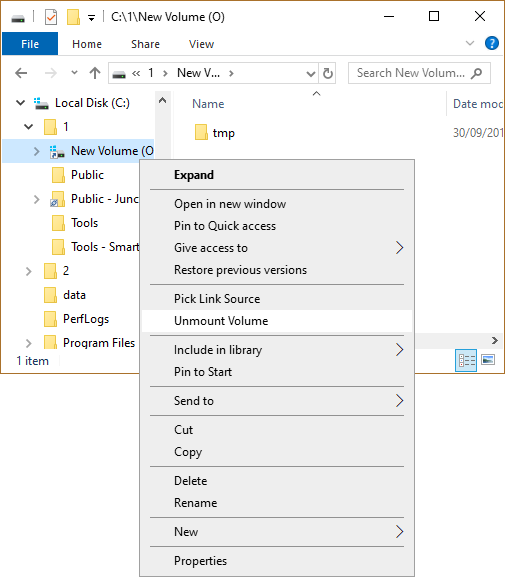Open the View ribbon tab
Viewport: 505px width, 577px height.
(x=201, y=44)
